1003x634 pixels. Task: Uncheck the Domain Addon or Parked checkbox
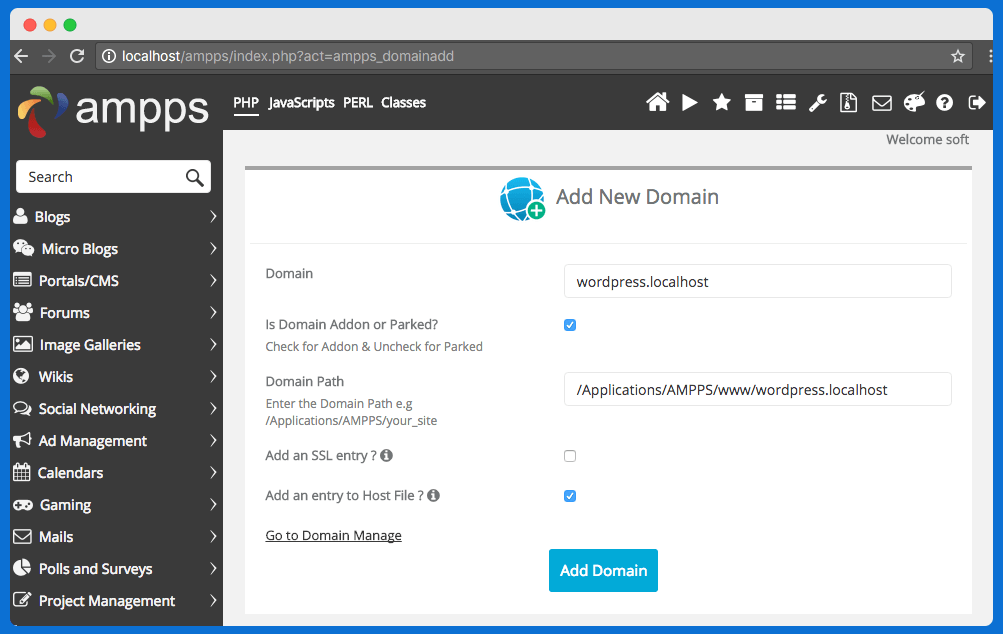pyautogui.click(x=570, y=325)
